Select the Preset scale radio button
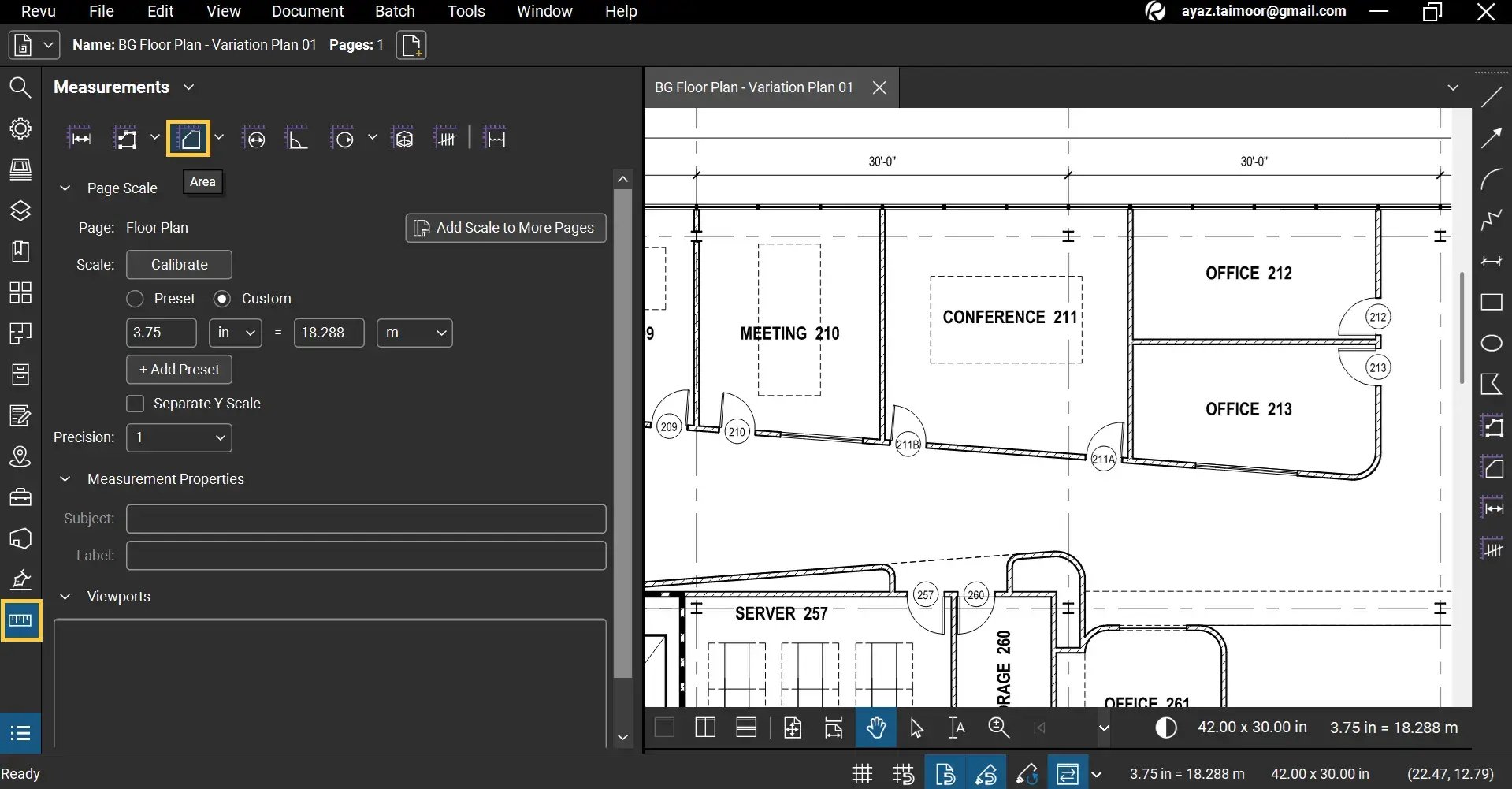Image resolution: width=1512 pixels, height=789 pixels. point(135,299)
